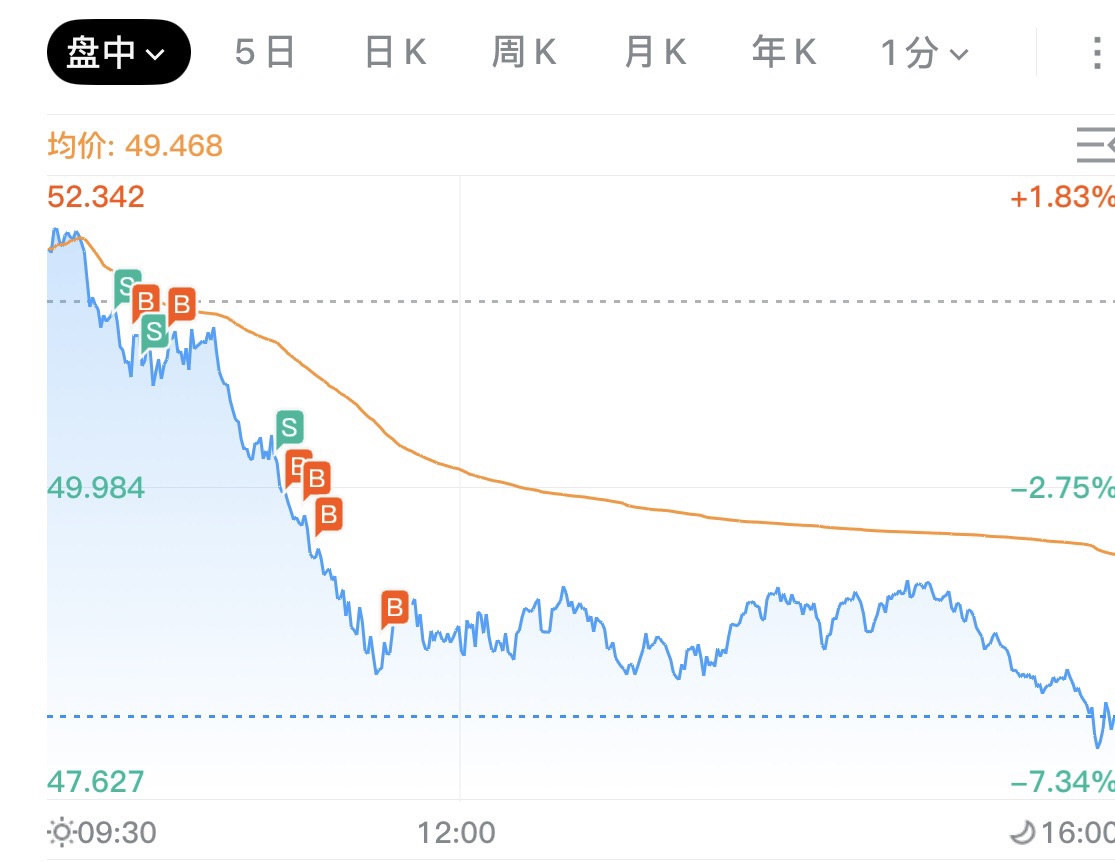Click the 均价: 49.468 average price label
1115x862 pixels.
coord(135,146)
